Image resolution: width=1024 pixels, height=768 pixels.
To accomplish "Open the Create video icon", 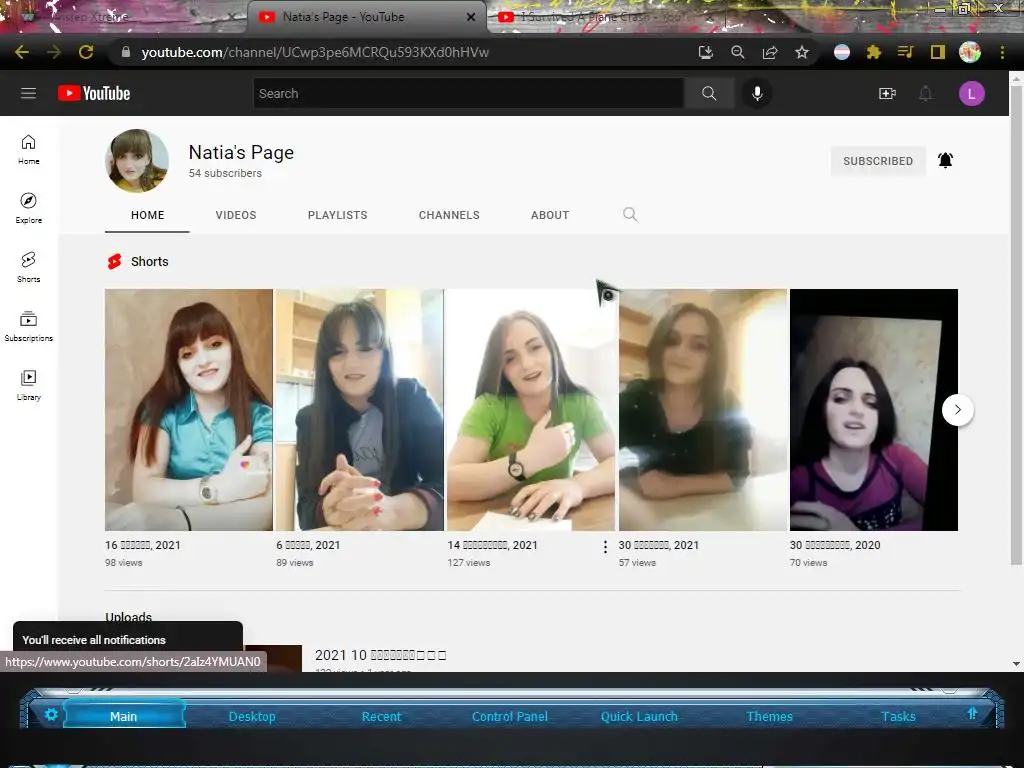I will click(x=887, y=93).
